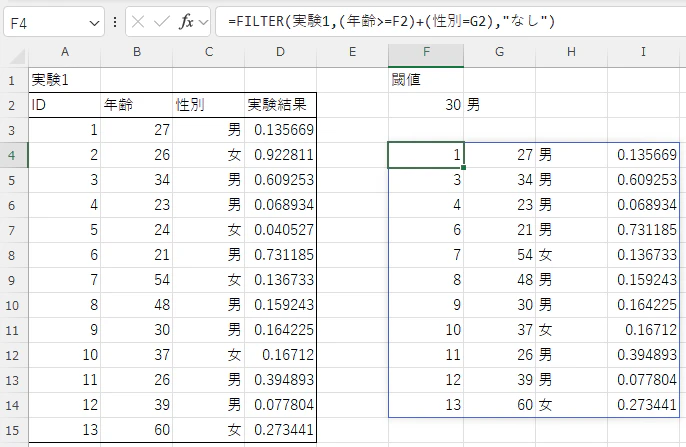Click filtered result G14 age 60
Screen dimensions: 686x447
point(500,405)
